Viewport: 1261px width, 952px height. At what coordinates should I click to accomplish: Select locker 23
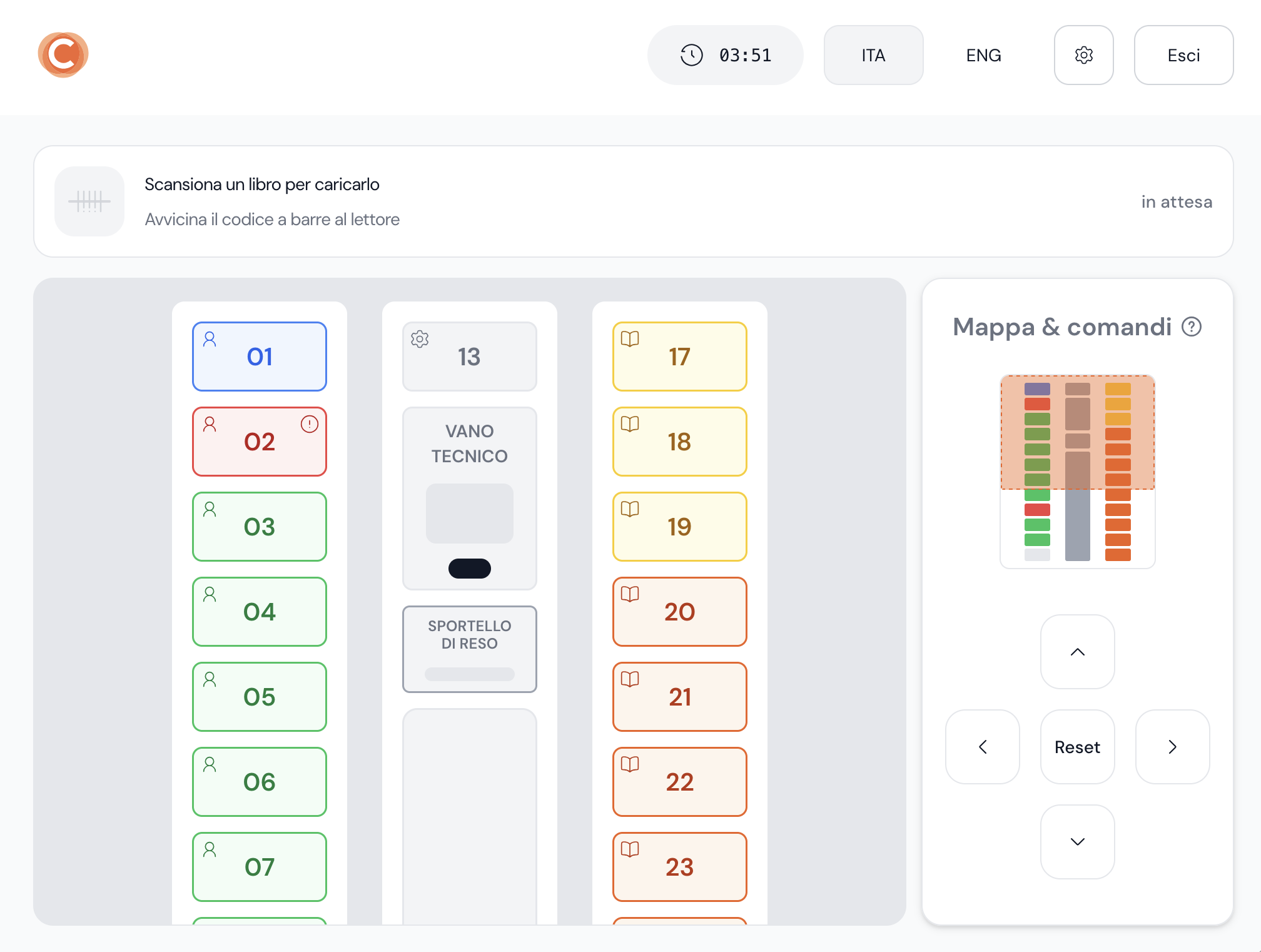pyautogui.click(x=680, y=867)
